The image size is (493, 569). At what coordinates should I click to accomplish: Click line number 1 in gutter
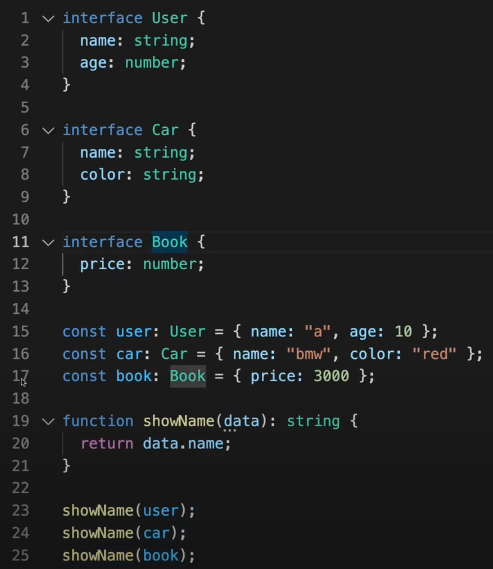25,18
